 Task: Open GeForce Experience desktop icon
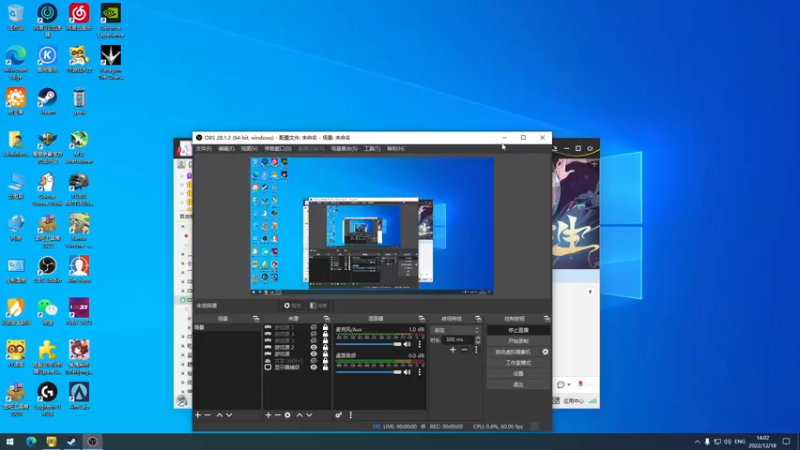pos(111,20)
